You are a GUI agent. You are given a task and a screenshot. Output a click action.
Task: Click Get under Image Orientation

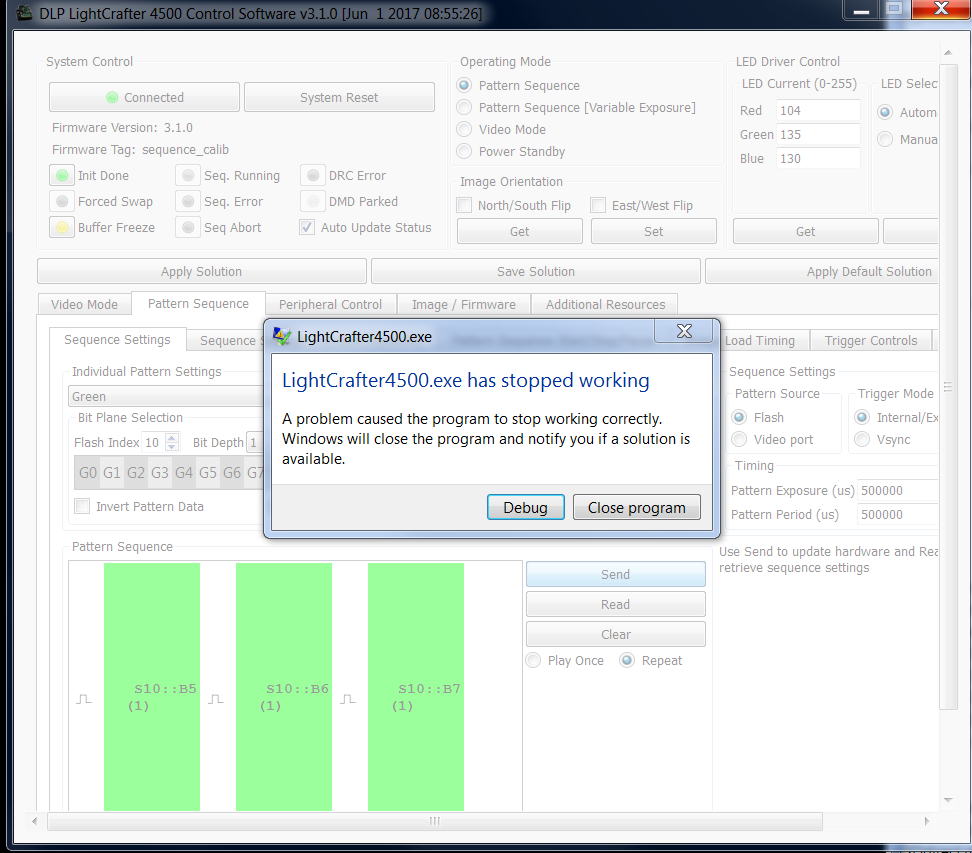tap(519, 231)
